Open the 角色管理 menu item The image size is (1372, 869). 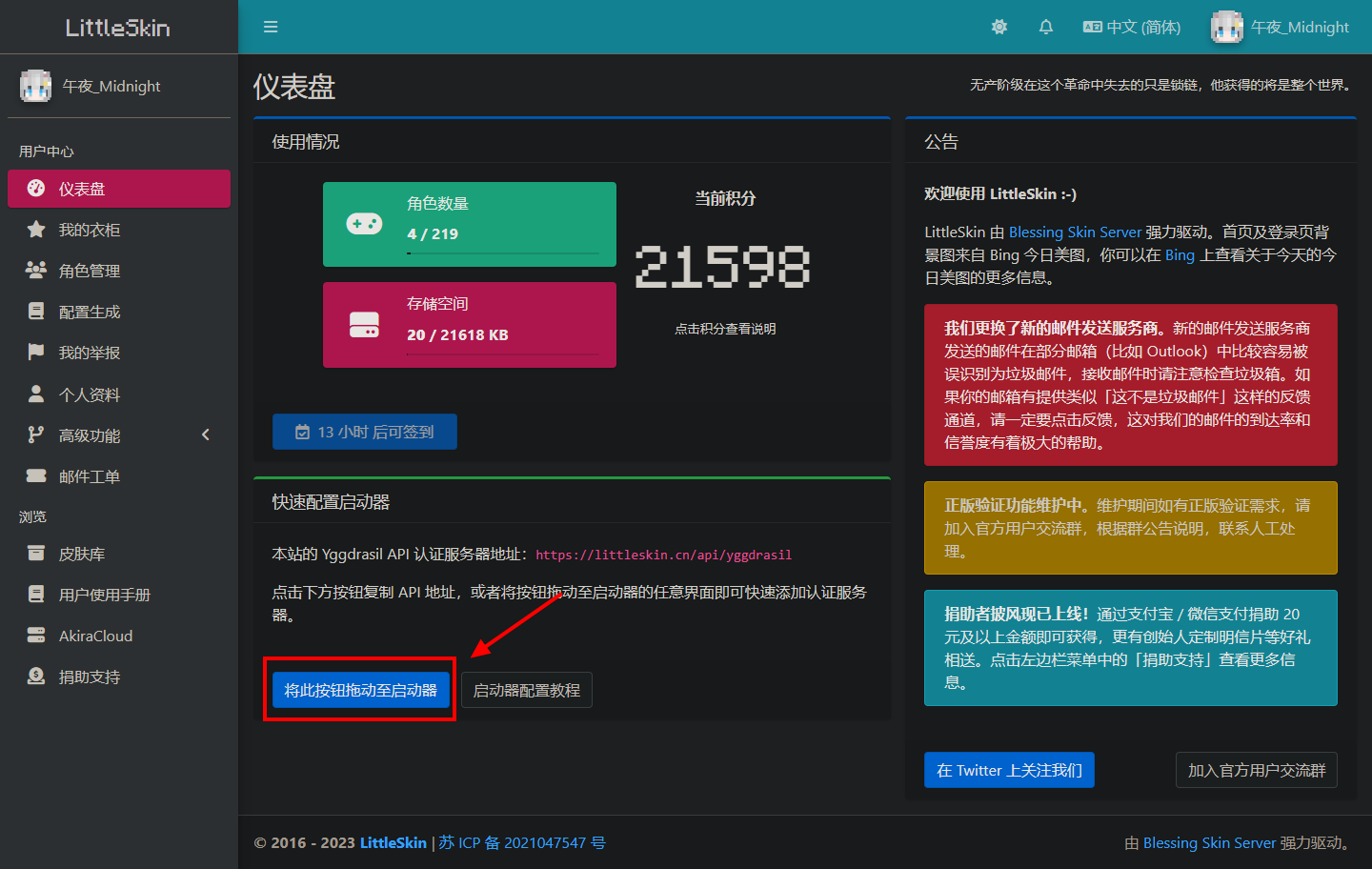tap(119, 271)
